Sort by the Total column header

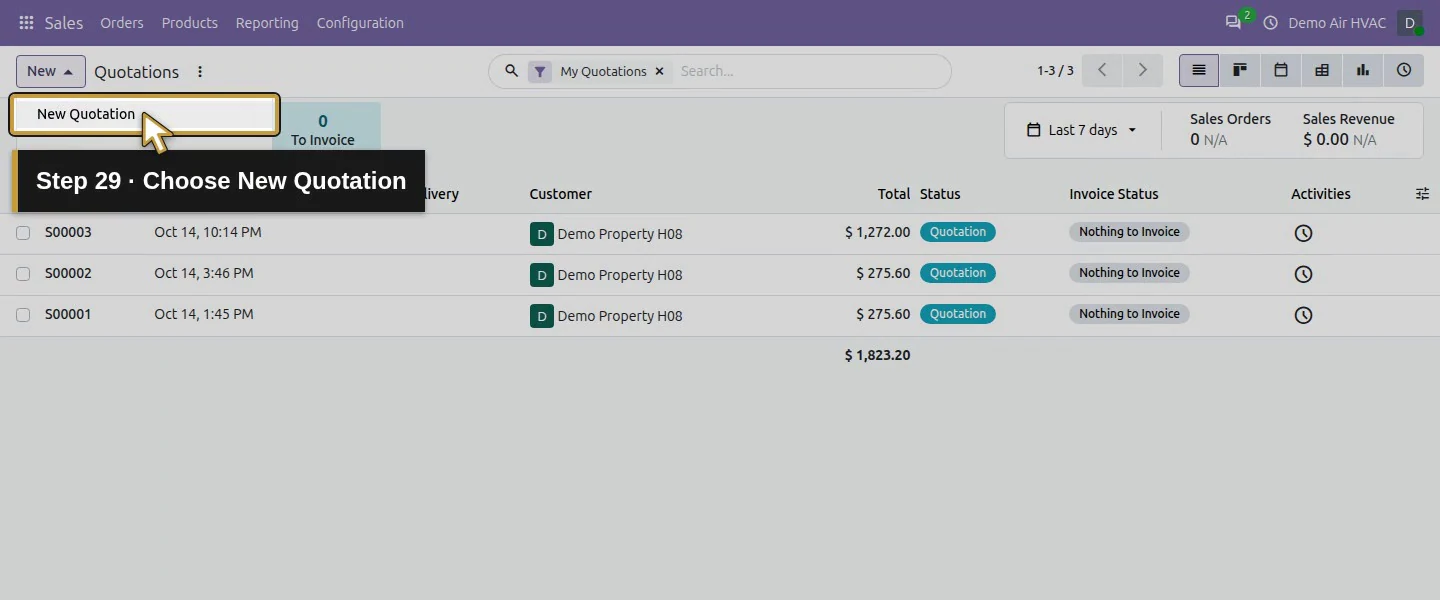point(894,194)
